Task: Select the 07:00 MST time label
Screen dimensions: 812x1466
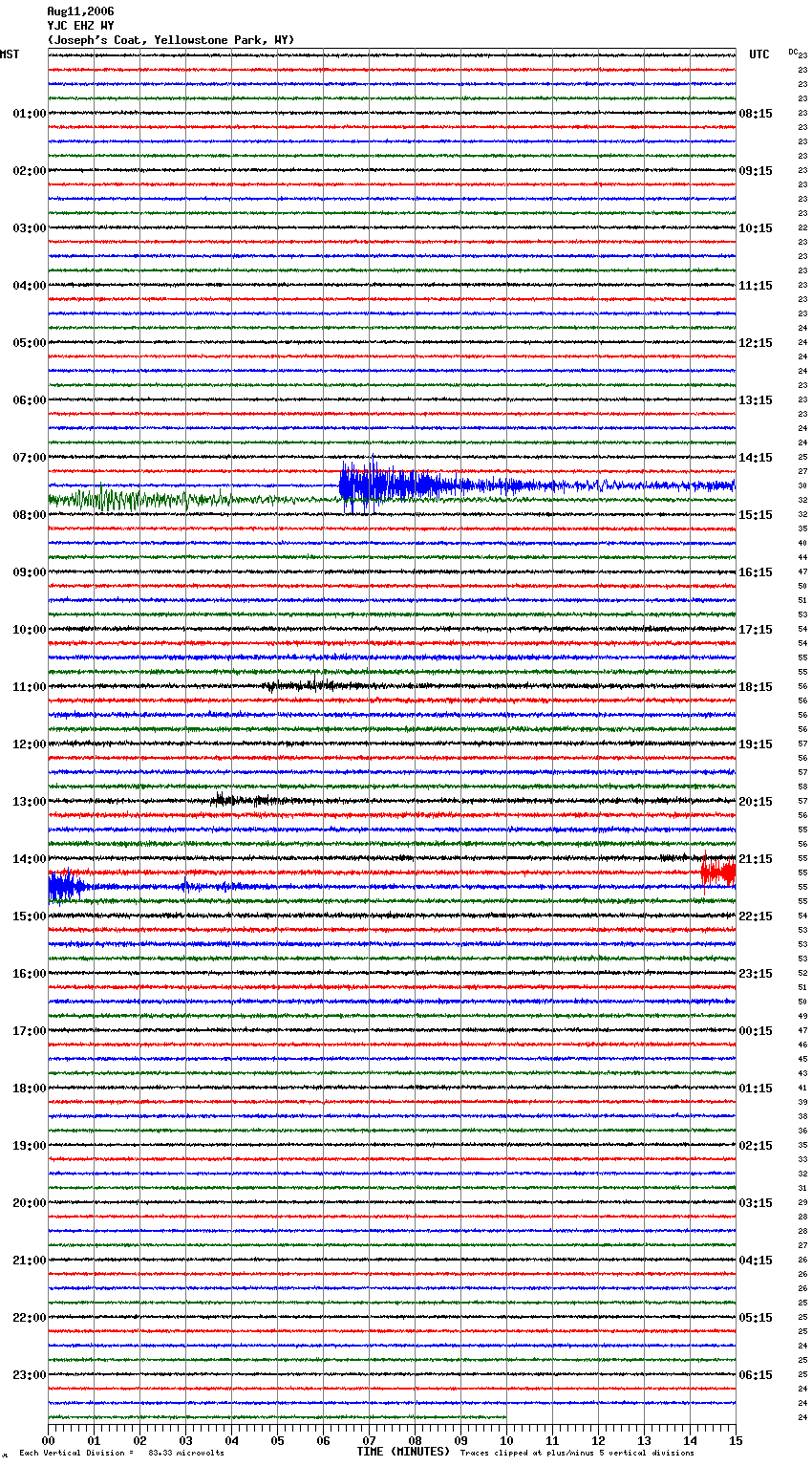Action: point(29,458)
